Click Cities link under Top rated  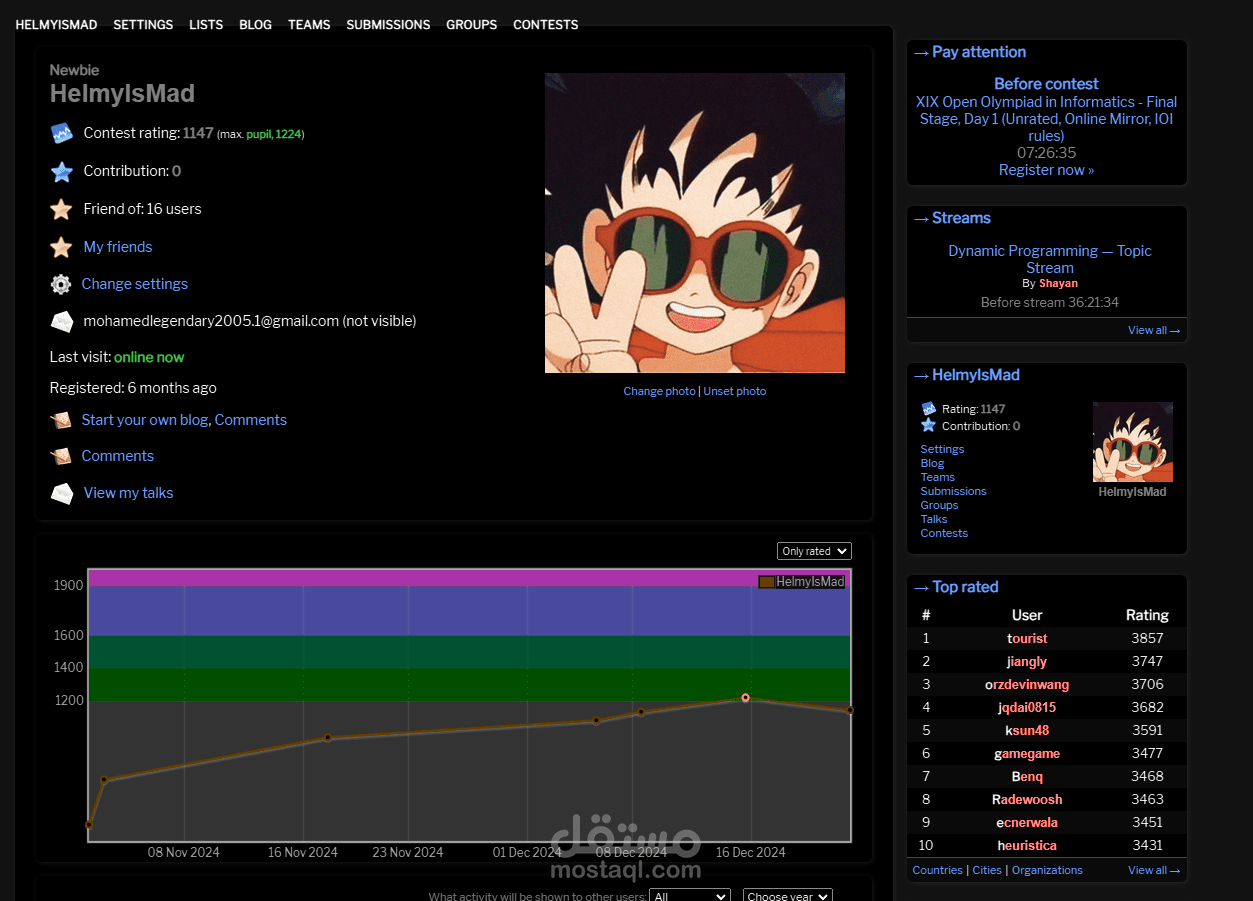(987, 870)
